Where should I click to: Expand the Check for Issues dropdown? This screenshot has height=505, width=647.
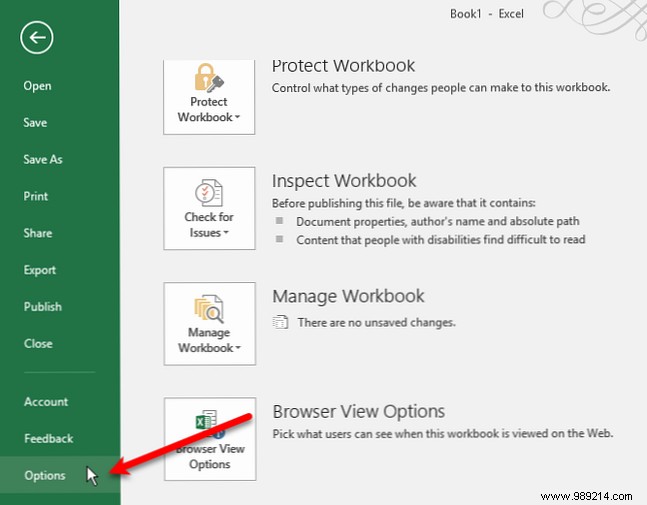pyautogui.click(x=209, y=208)
